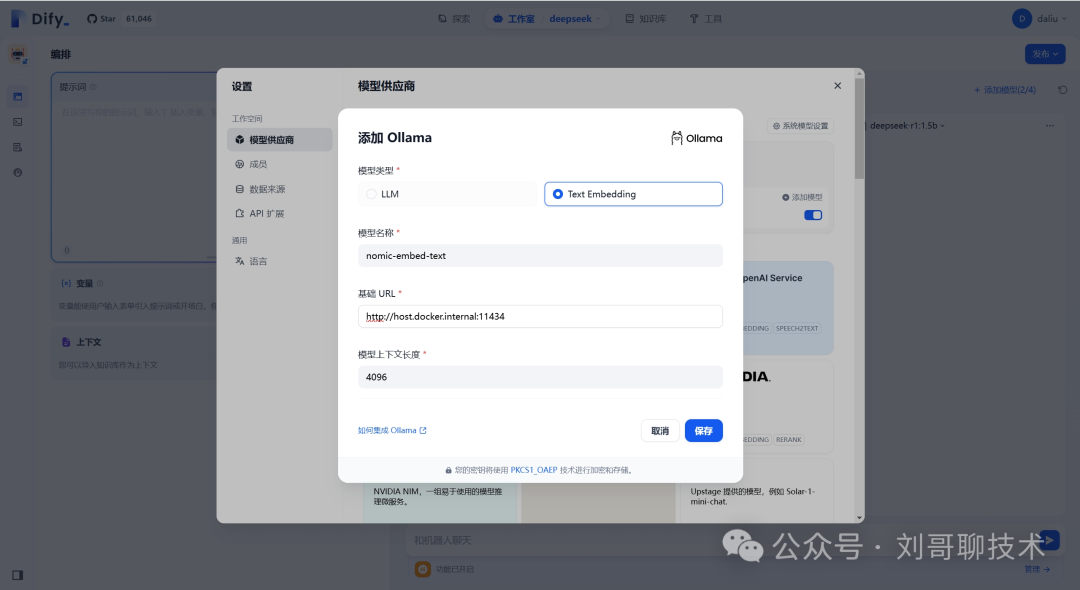This screenshot has width=1080, height=590.
Task: Focus the base URL input field
Action: 540,317
